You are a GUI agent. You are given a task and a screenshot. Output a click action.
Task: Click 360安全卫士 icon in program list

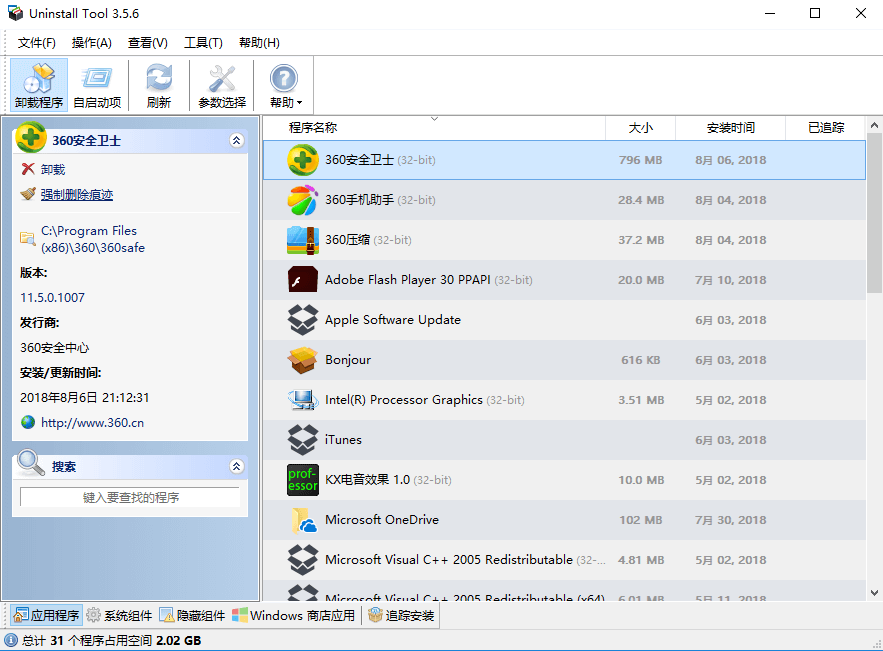(x=303, y=160)
